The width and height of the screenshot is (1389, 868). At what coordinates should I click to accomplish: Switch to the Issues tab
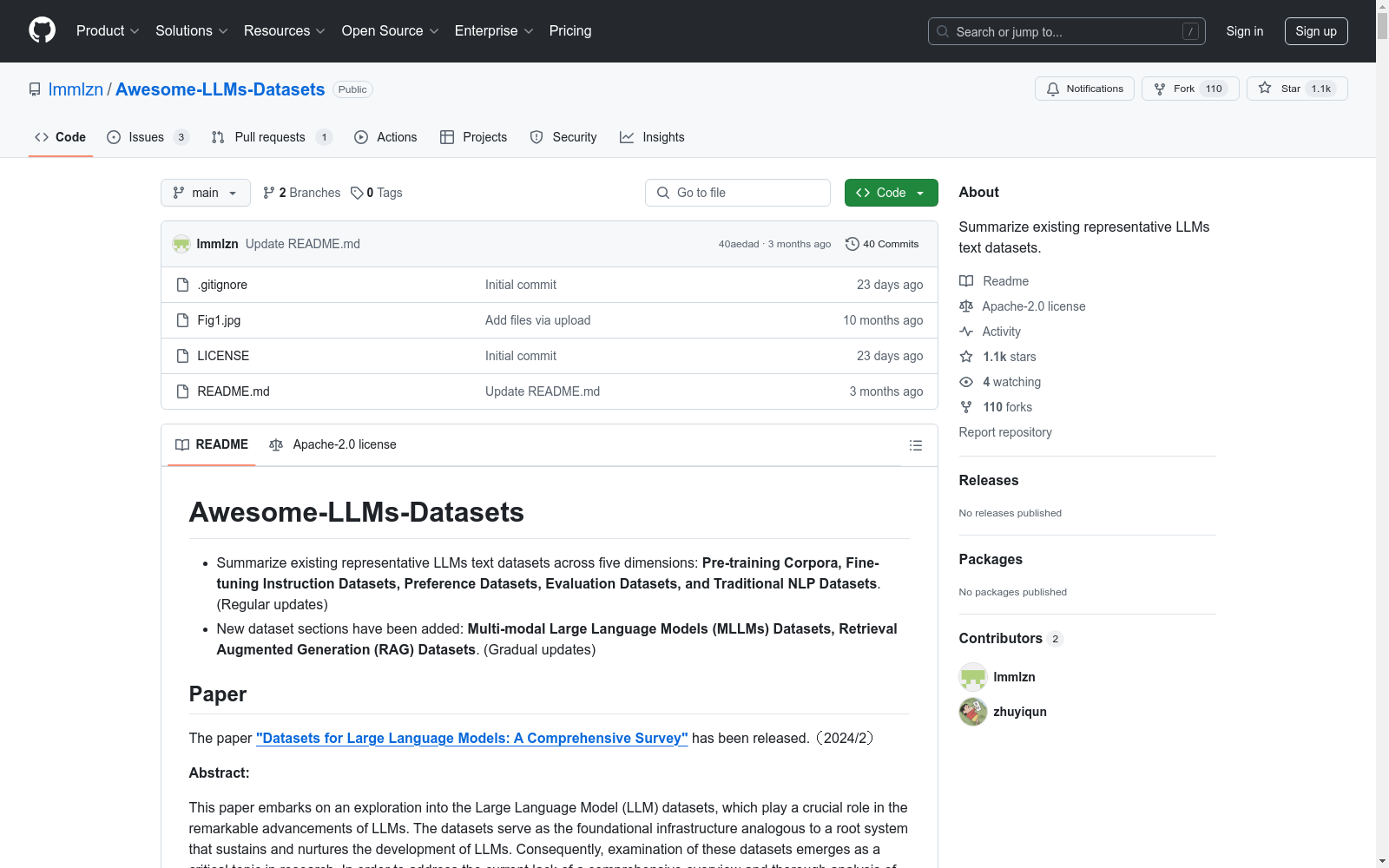[148, 137]
